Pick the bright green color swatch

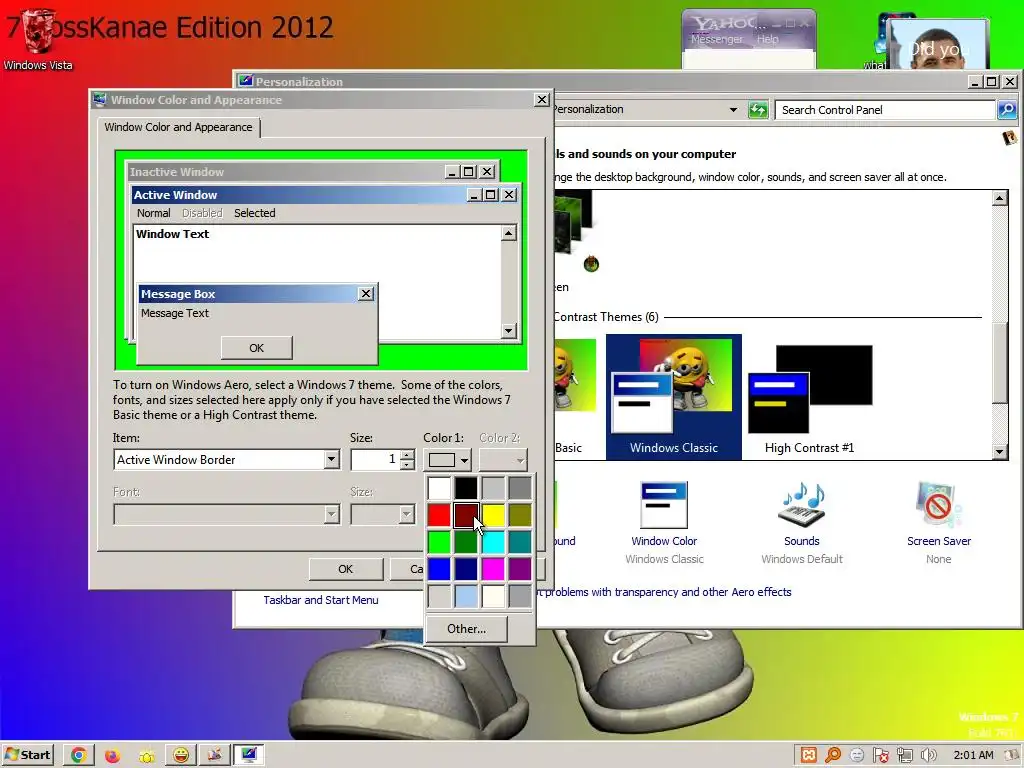pos(439,542)
